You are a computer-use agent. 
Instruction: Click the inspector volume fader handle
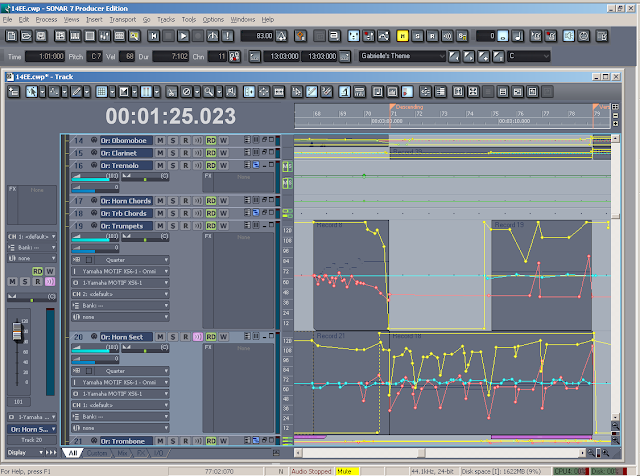[x=17, y=331]
